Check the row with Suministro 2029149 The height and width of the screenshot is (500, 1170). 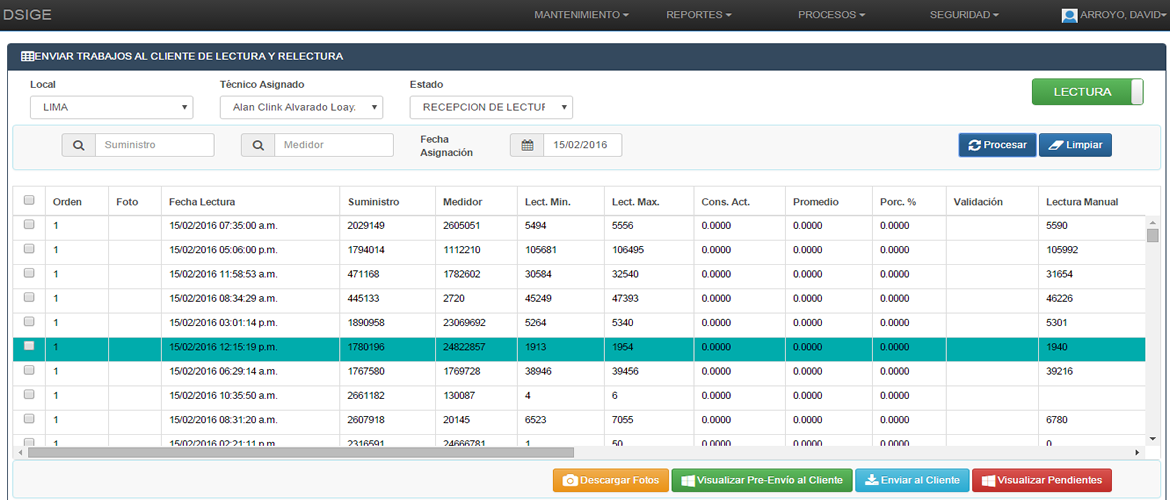tap(29, 225)
